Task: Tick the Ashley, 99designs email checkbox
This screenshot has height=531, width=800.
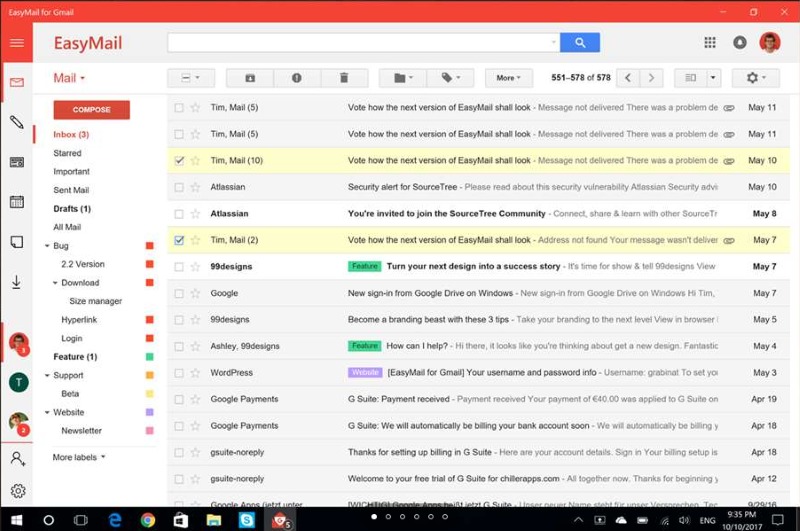Action: pos(179,346)
